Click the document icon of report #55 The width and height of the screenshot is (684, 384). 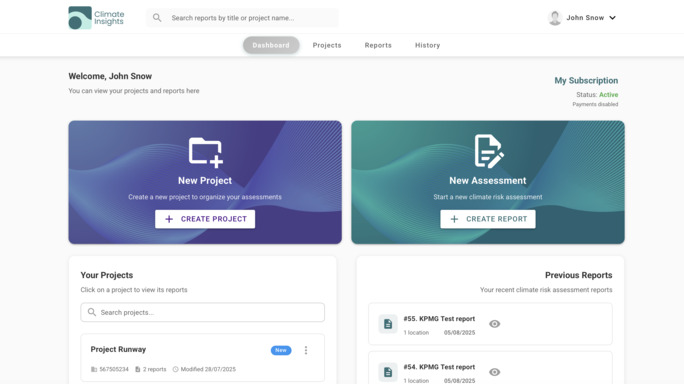pos(388,324)
